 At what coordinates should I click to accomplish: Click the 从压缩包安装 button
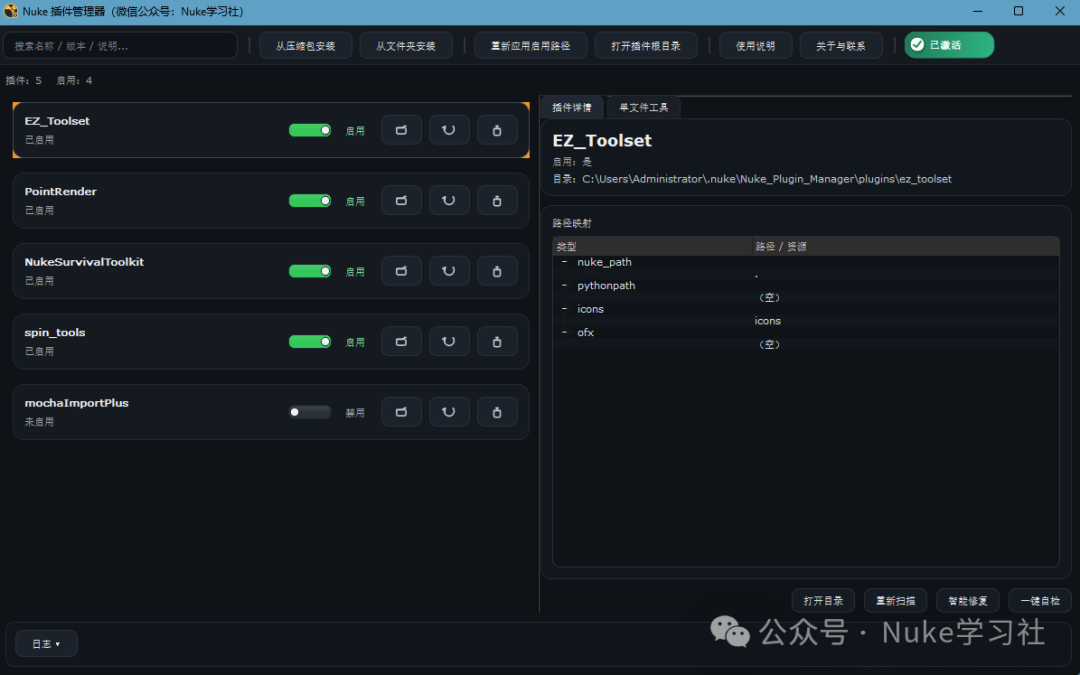click(305, 45)
